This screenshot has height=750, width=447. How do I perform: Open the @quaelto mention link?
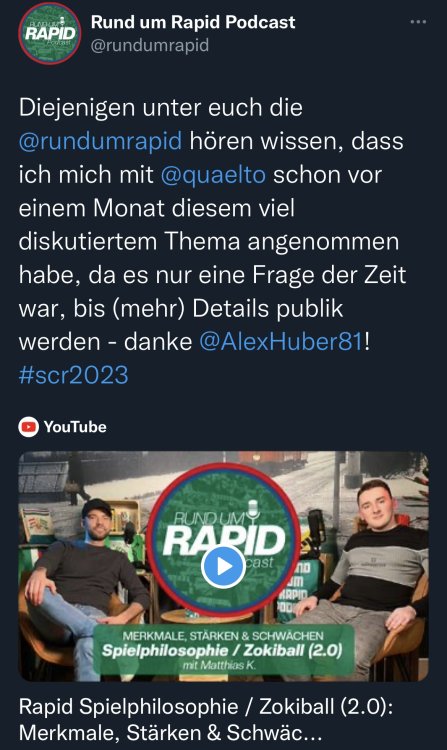point(213,175)
